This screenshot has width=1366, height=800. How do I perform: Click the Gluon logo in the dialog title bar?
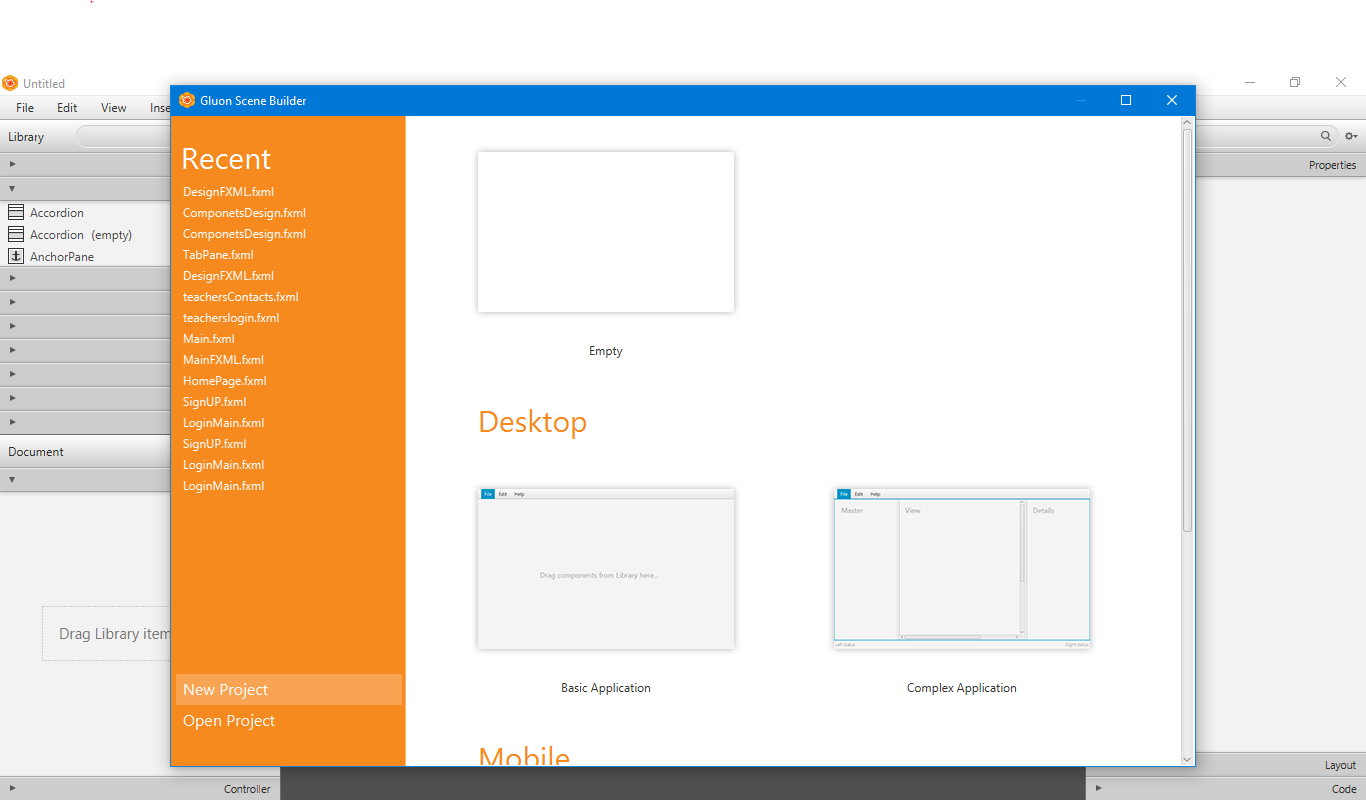[187, 100]
